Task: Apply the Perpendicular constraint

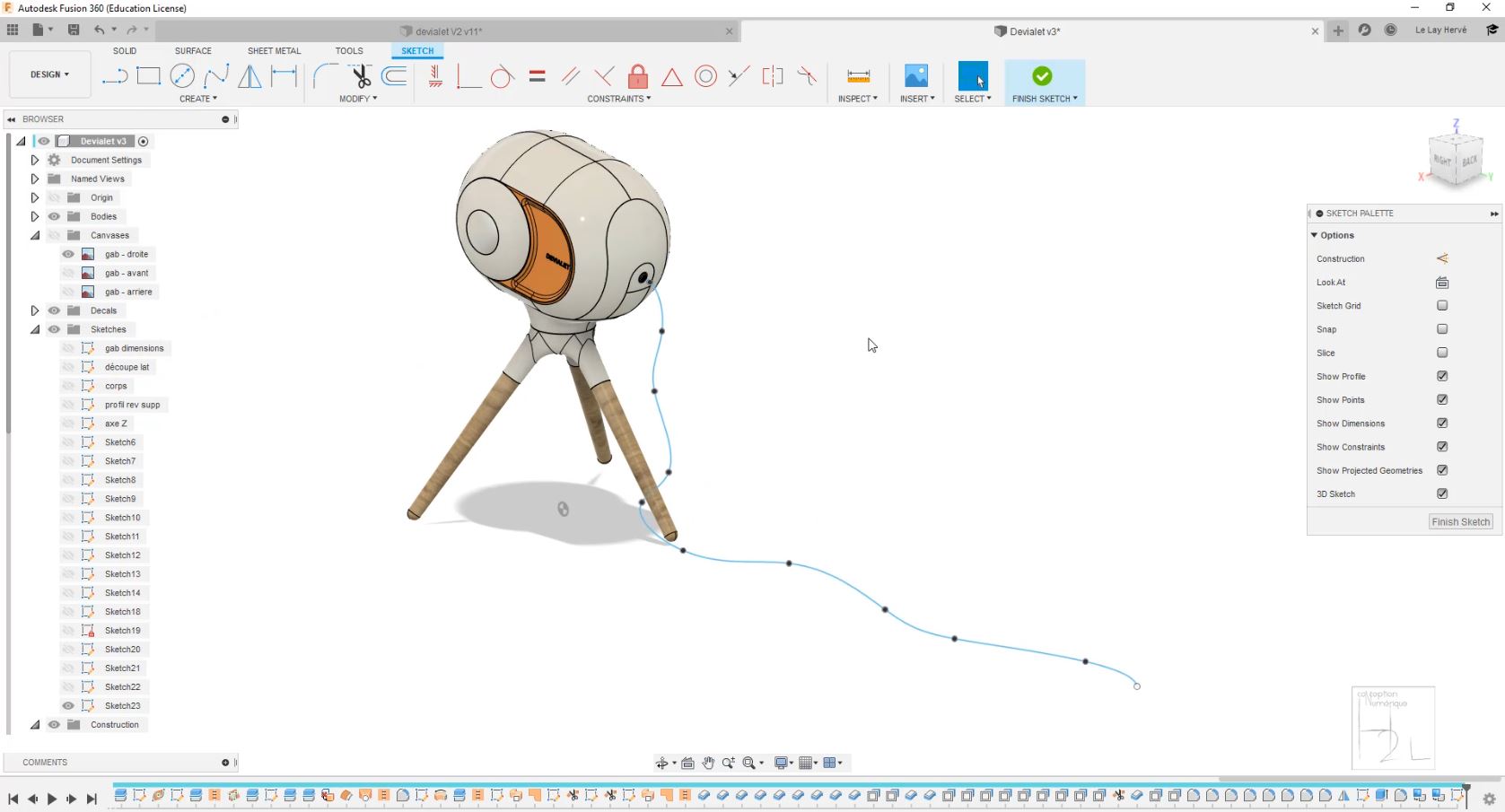Action: [604, 76]
